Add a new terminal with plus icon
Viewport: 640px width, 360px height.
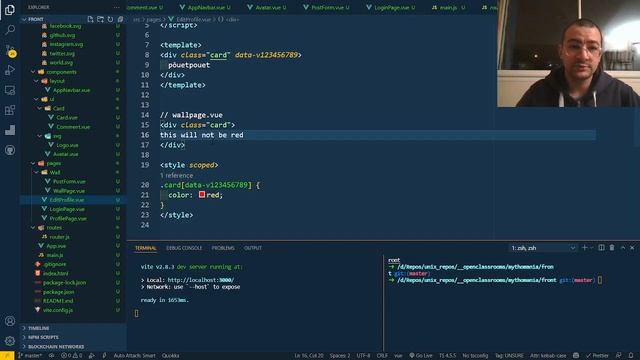click(584, 248)
